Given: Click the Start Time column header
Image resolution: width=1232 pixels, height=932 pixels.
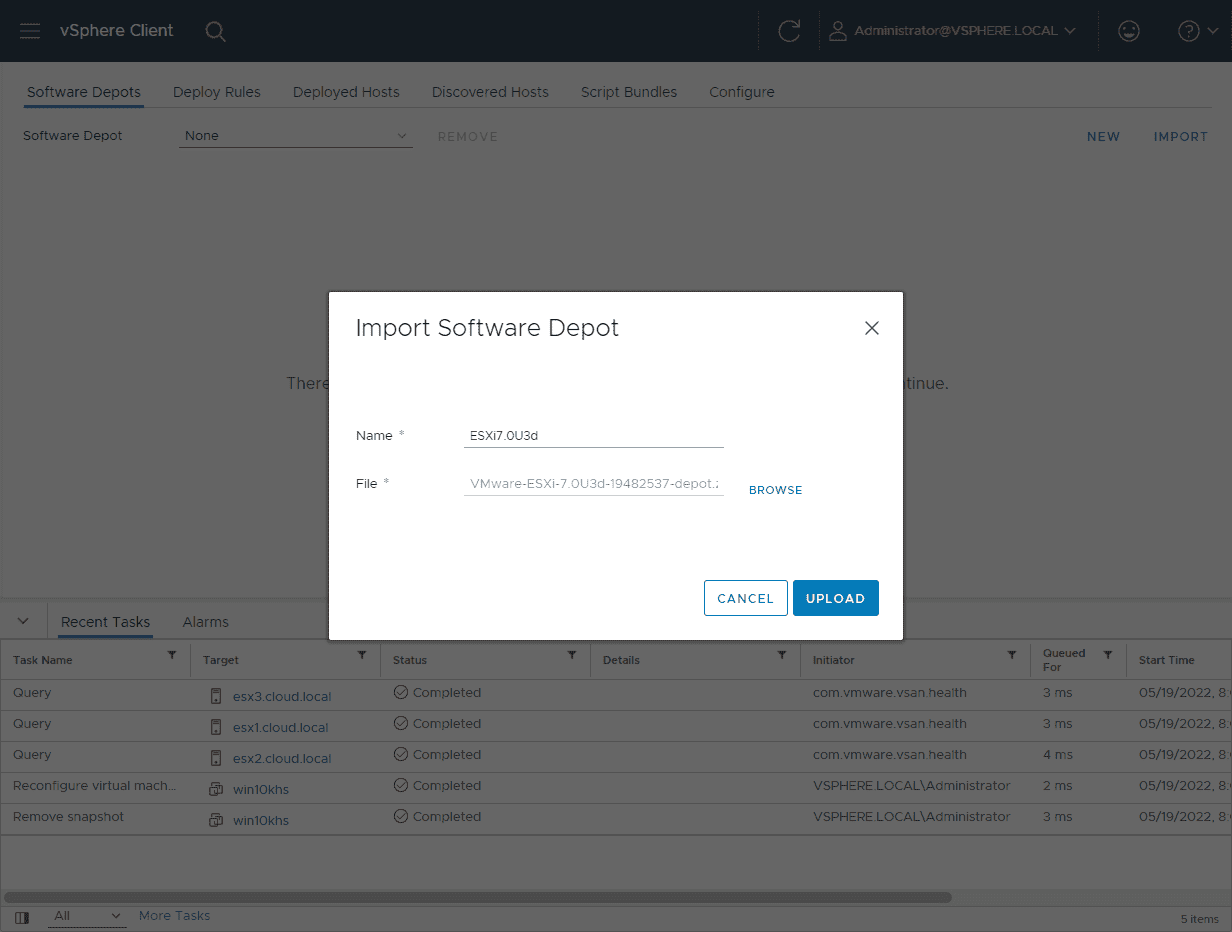Looking at the screenshot, I should point(1167,660).
